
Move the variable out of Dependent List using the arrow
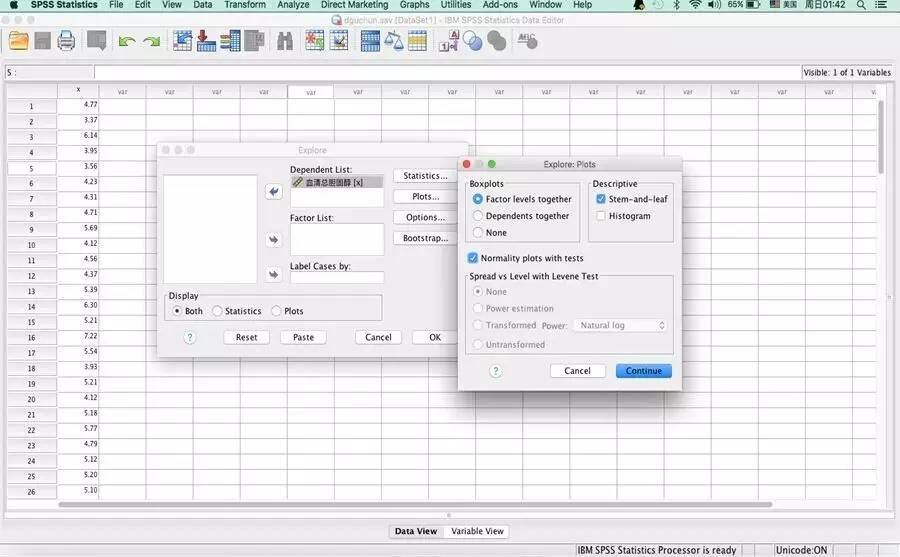pyautogui.click(x=273, y=191)
